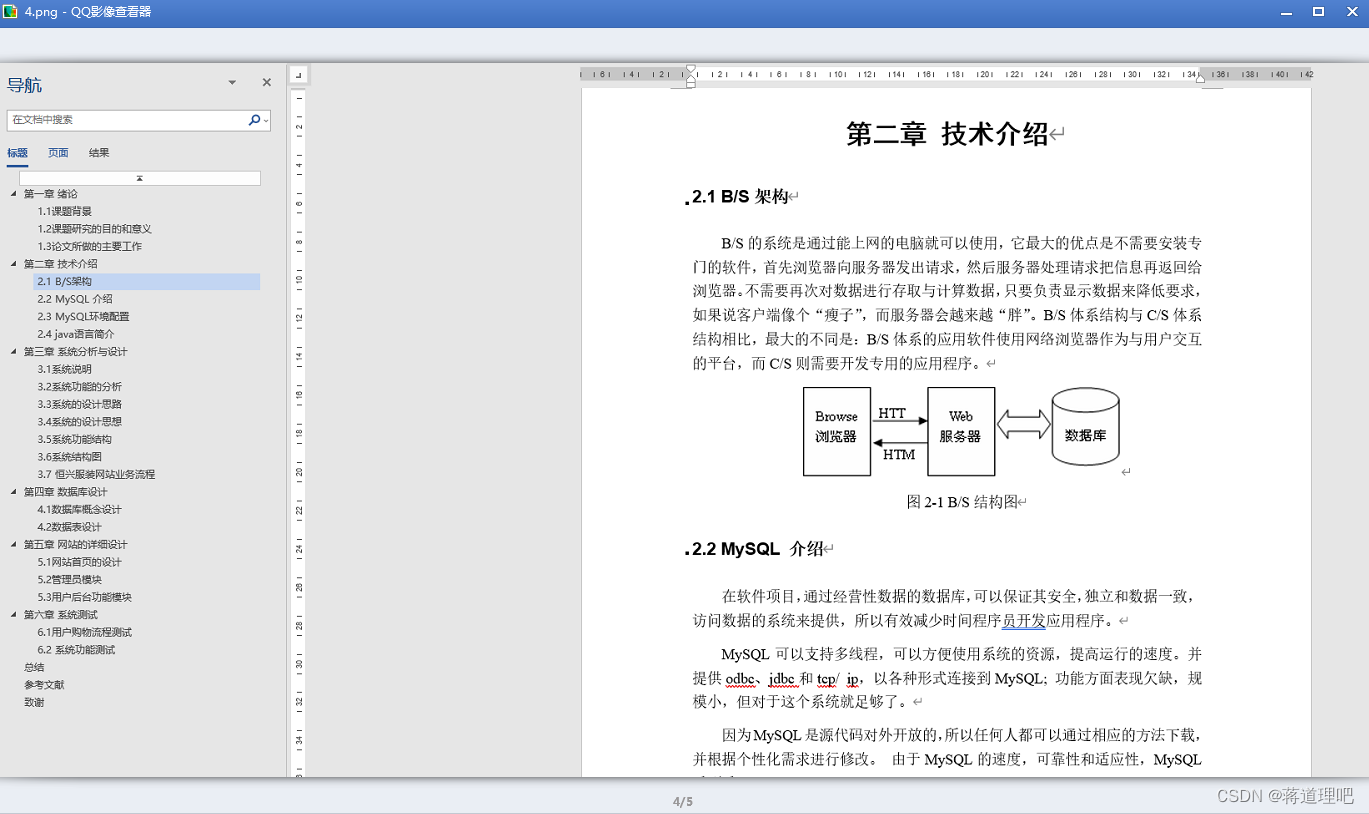1369x814 pixels.
Task: Click the jump-to-top arrow above the headings list
Action: (x=140, y=177)
